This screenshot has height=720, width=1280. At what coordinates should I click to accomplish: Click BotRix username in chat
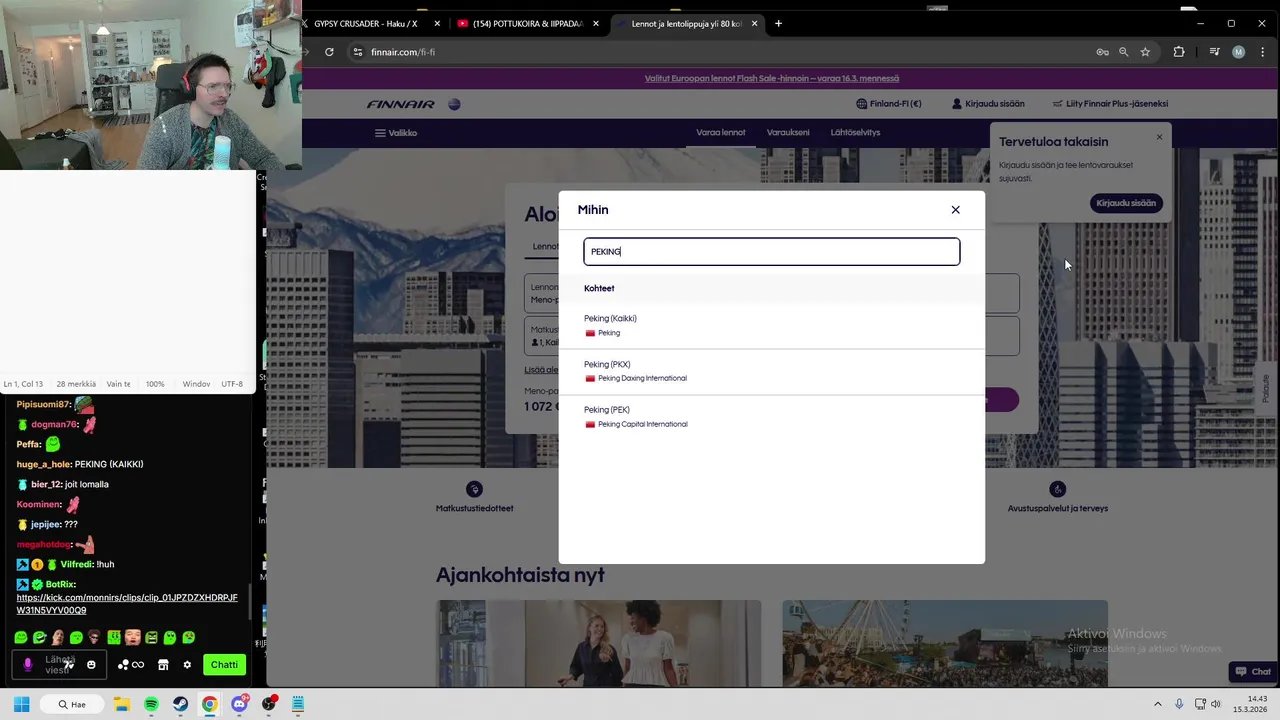tap(59, 584)
